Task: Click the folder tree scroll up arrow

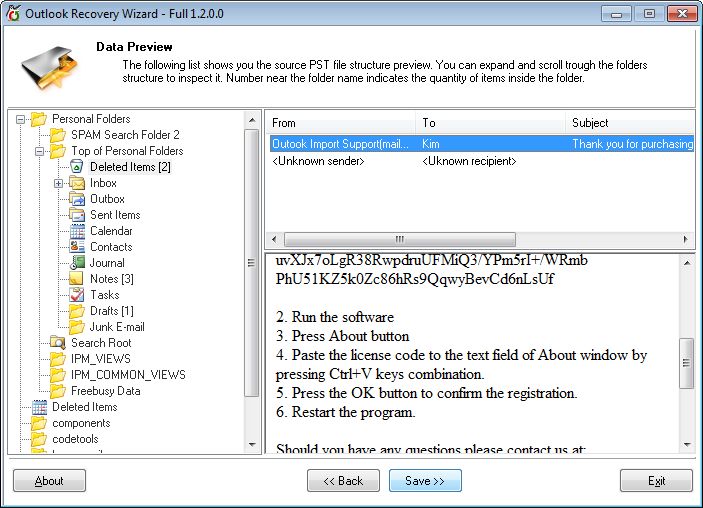Action: (252, 120)
